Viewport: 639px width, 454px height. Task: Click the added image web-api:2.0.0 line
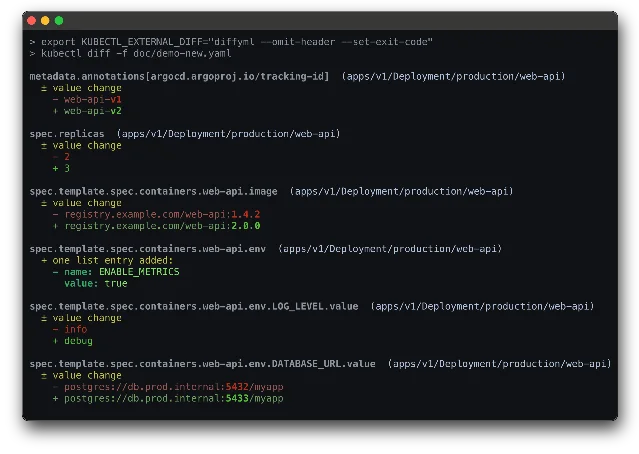[x=156, y=226]
